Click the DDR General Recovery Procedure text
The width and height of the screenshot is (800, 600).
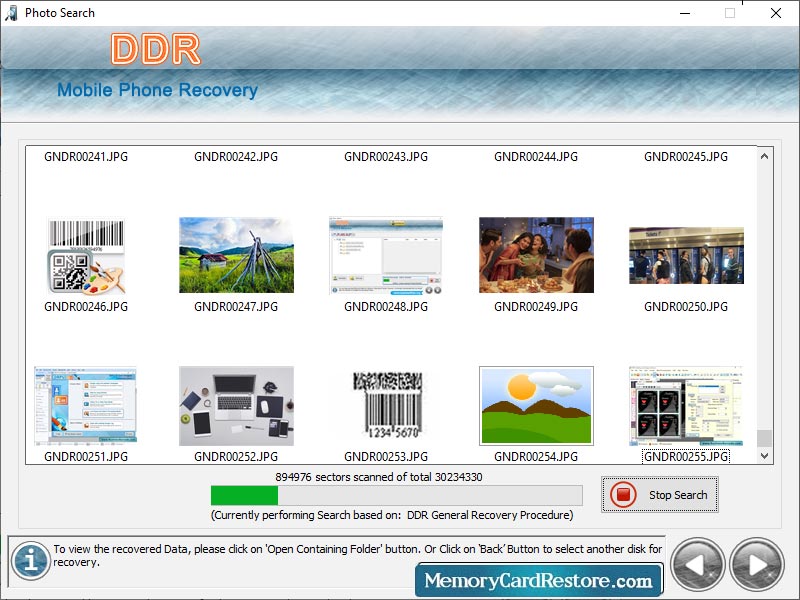coord(490,515)
